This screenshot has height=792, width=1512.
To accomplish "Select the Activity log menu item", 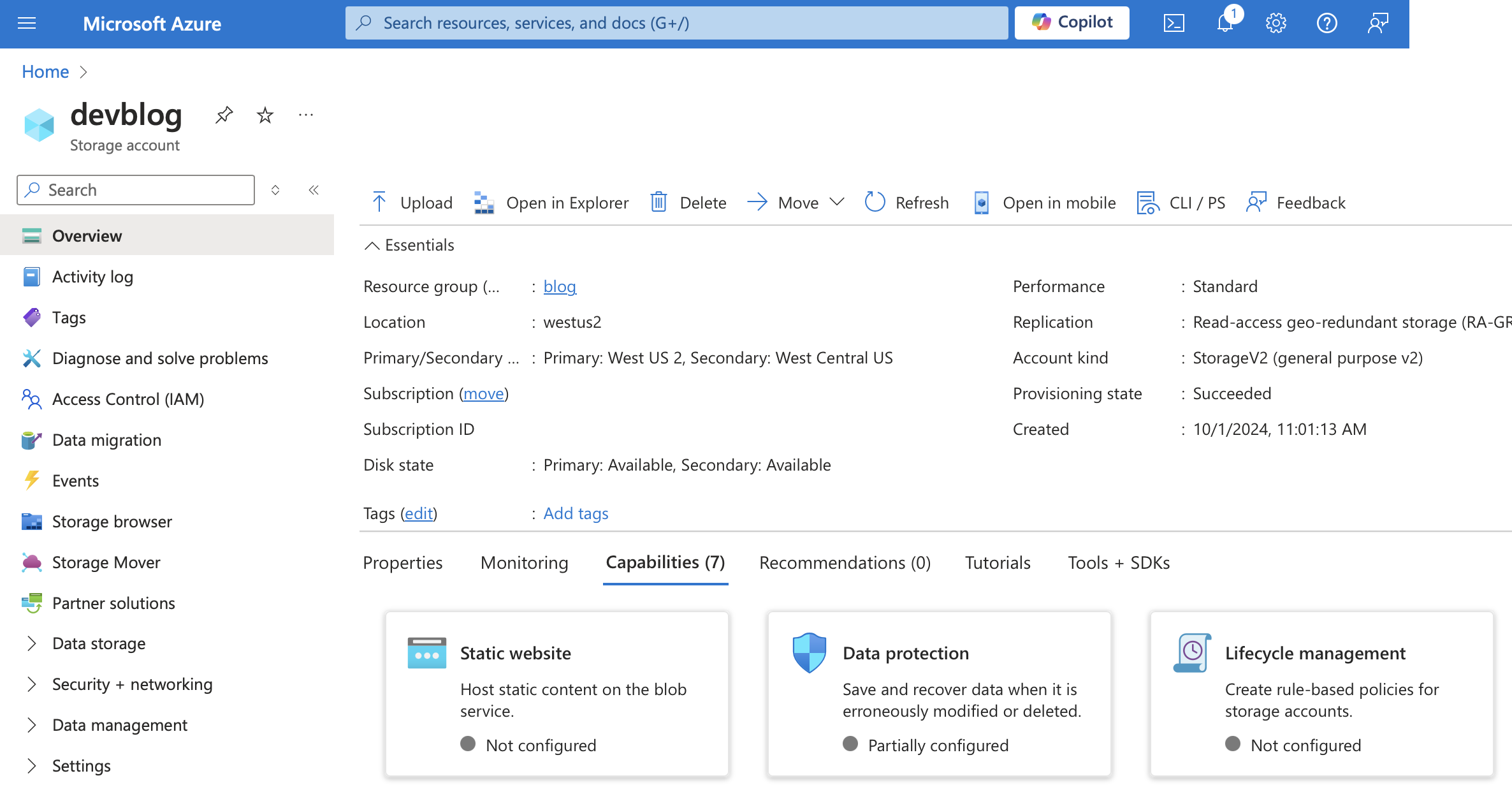I will (92, 277).
